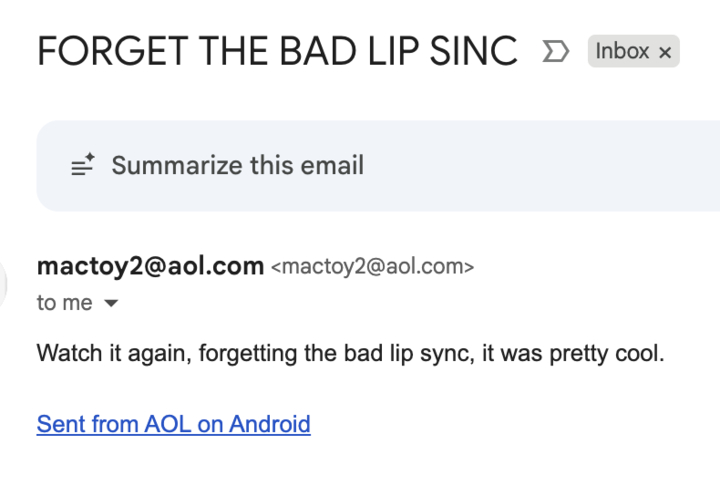720x496 pixels.
Task: Open bold sender name mactoy2@aol.com
Action: tap(150, 266)
